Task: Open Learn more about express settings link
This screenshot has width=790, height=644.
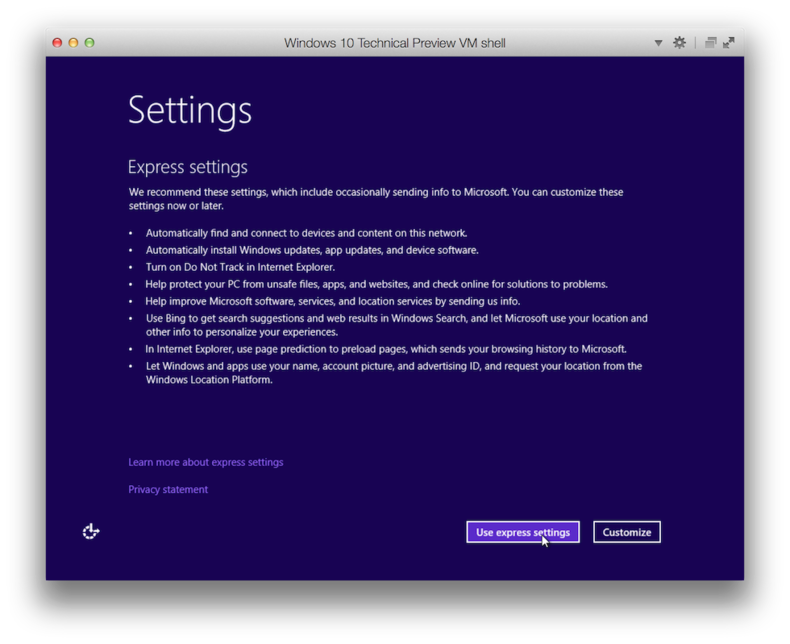Action: pos(206,462)
